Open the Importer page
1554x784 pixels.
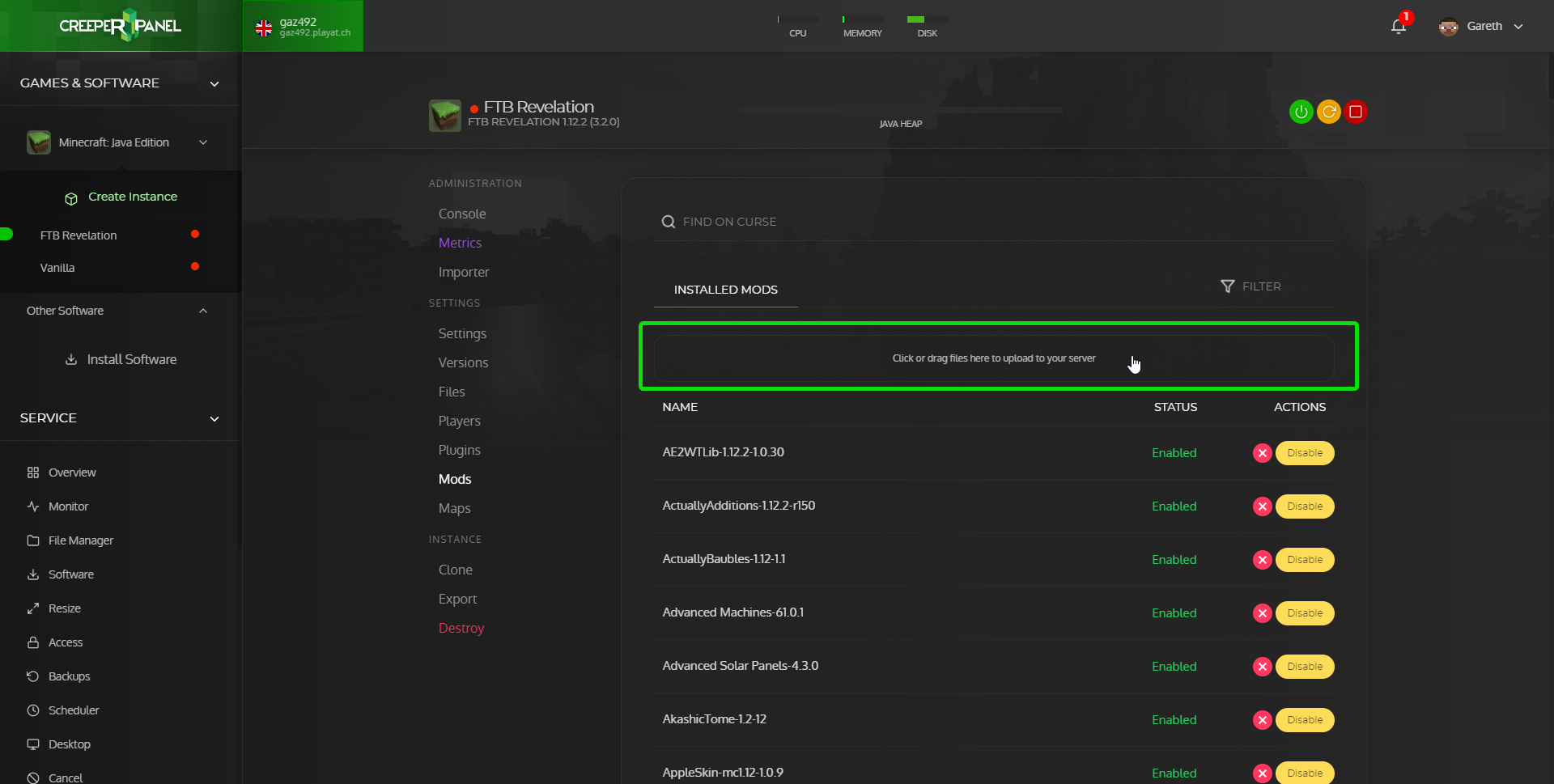click(464, 272)
